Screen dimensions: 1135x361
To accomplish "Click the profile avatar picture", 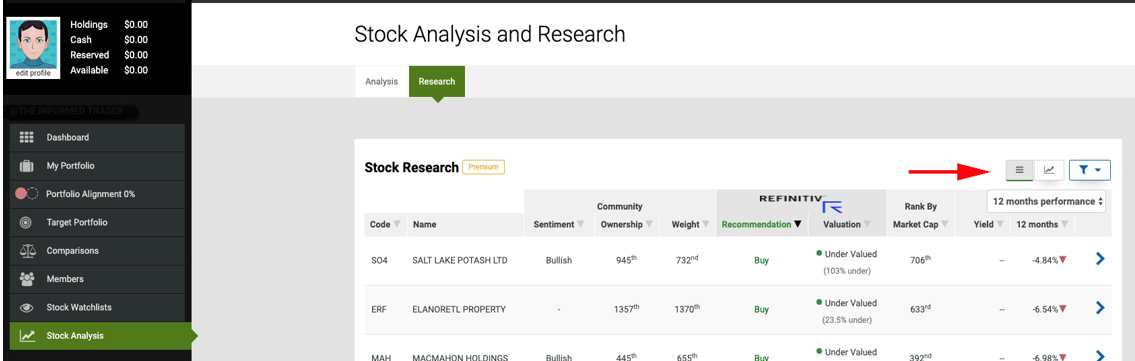I will 32,43.
